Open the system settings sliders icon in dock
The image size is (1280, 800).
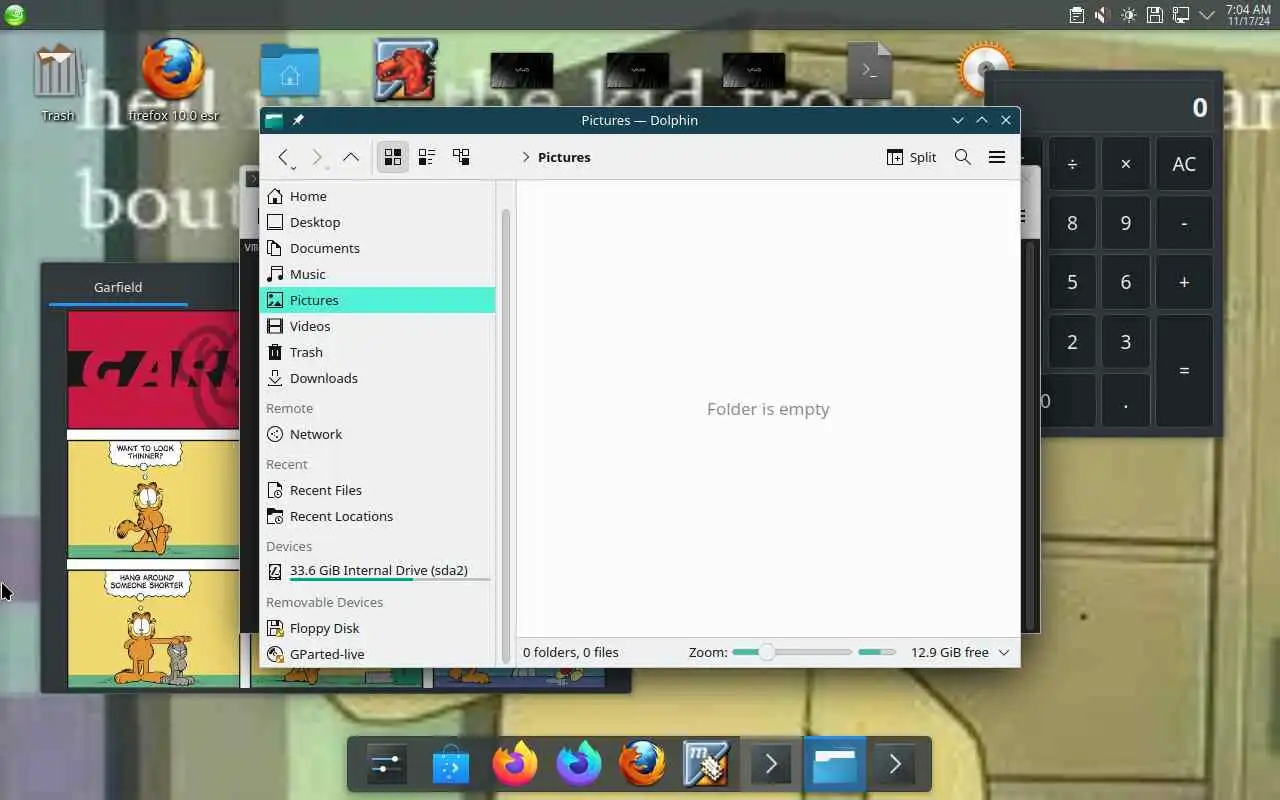[x=386, y=765]
